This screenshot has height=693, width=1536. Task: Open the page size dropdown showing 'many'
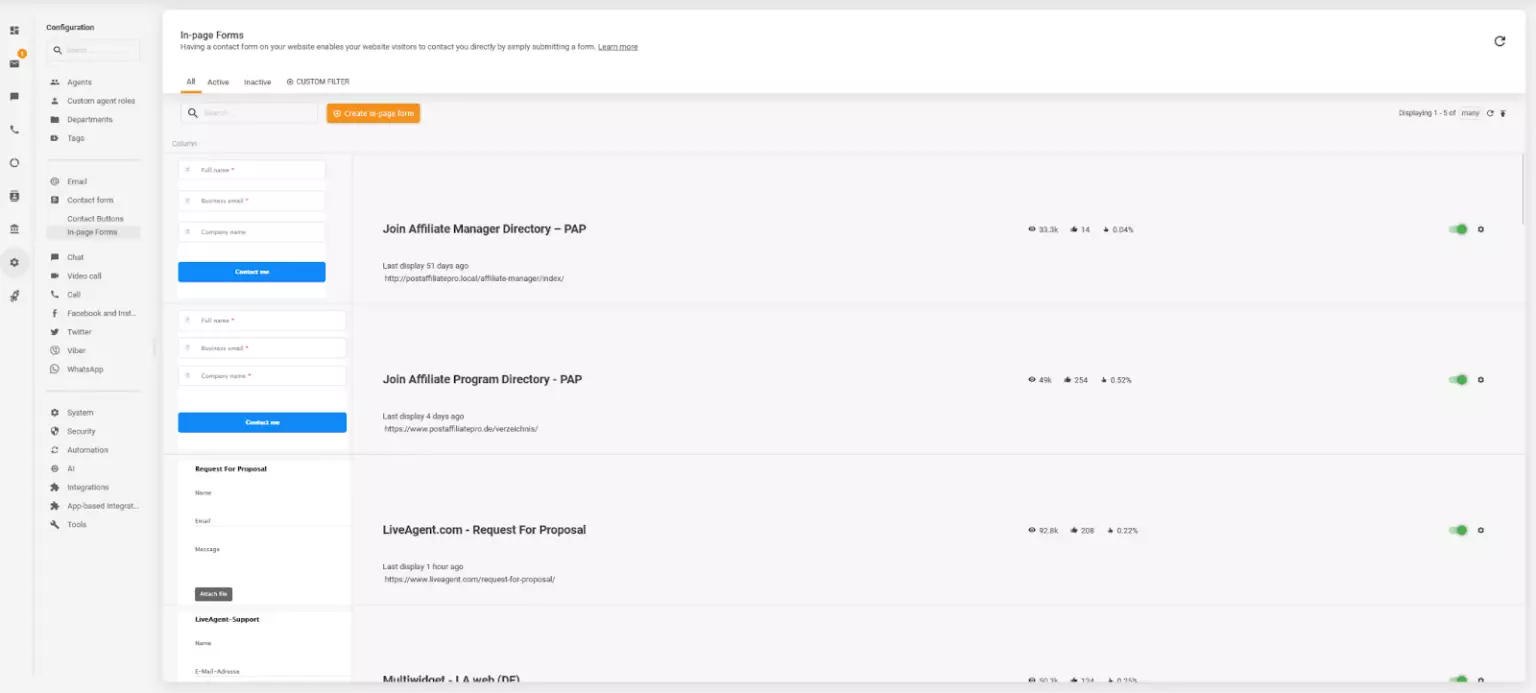1470,113
